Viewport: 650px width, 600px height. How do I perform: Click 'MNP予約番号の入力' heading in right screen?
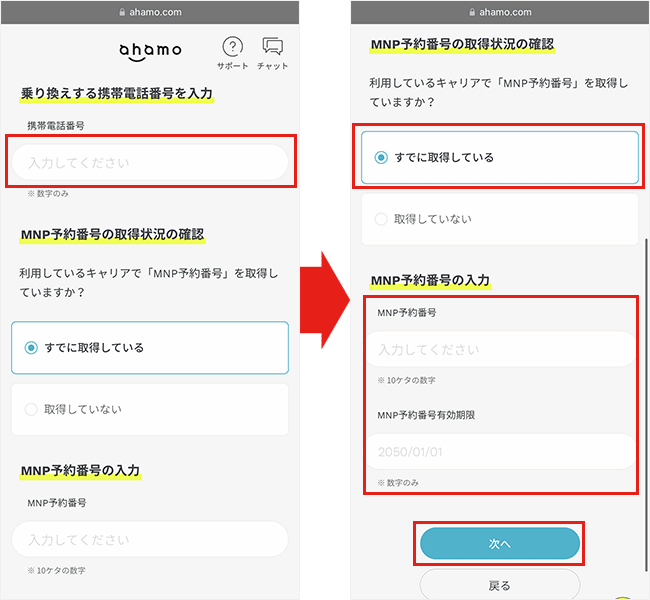pos(430,281)
